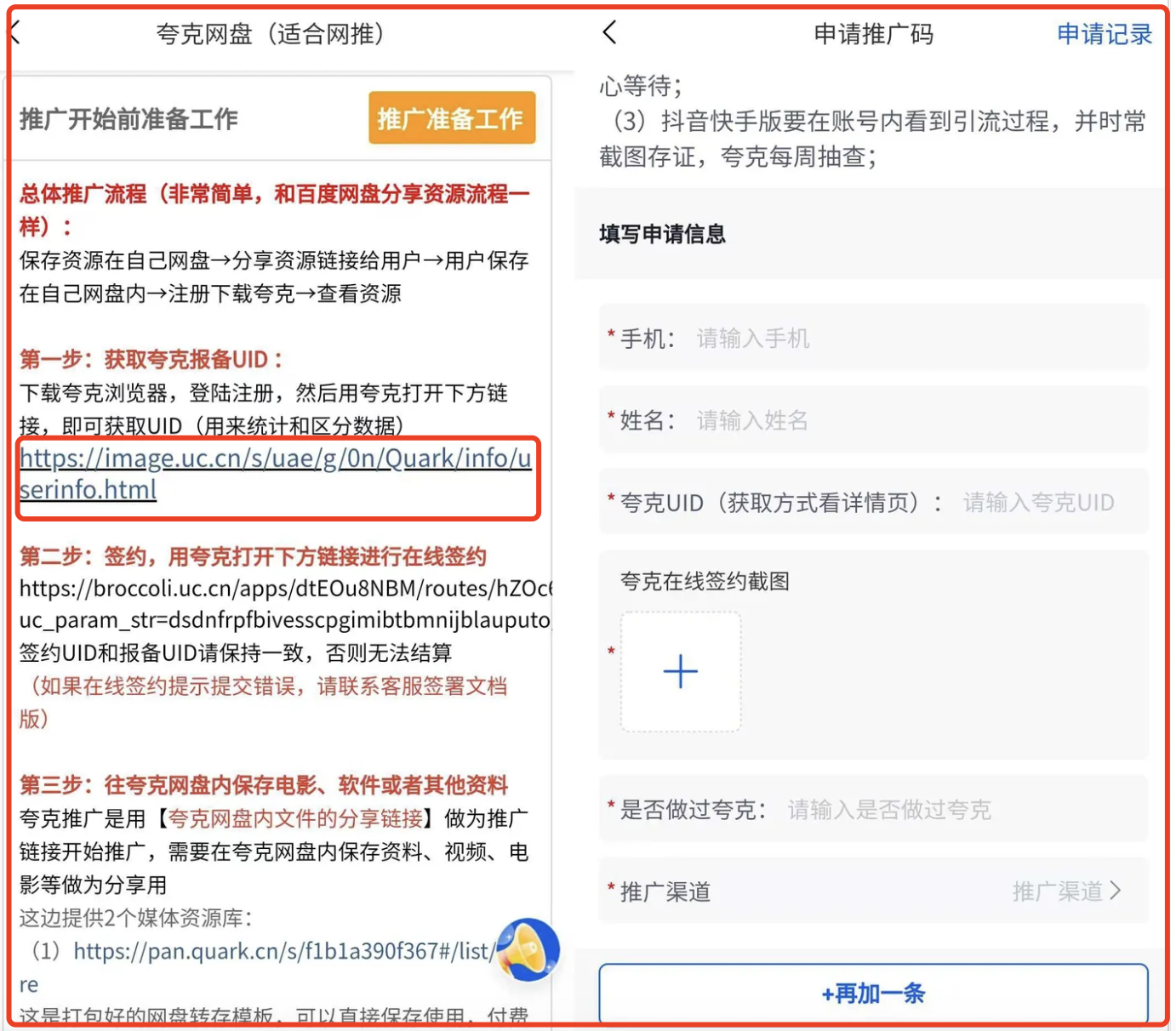Click the text 这边提供2个媒体资源库
The width and height of the screenshot is (1176, 1031).
(136, 918)
